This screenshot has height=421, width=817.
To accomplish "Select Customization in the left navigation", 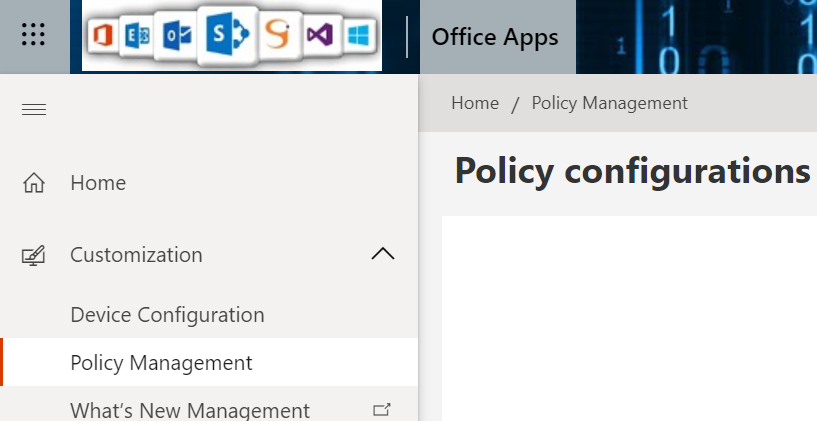I will point(136,255).
